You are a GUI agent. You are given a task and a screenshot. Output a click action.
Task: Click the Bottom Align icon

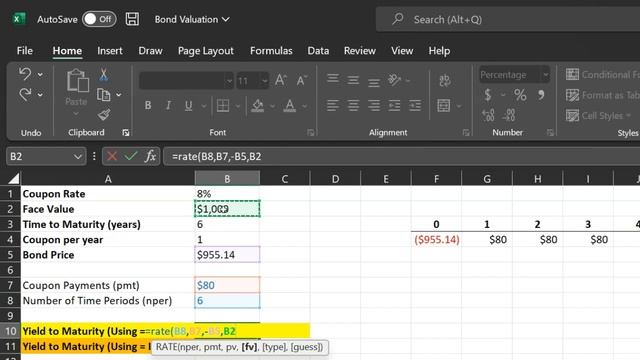coord(373,82)
